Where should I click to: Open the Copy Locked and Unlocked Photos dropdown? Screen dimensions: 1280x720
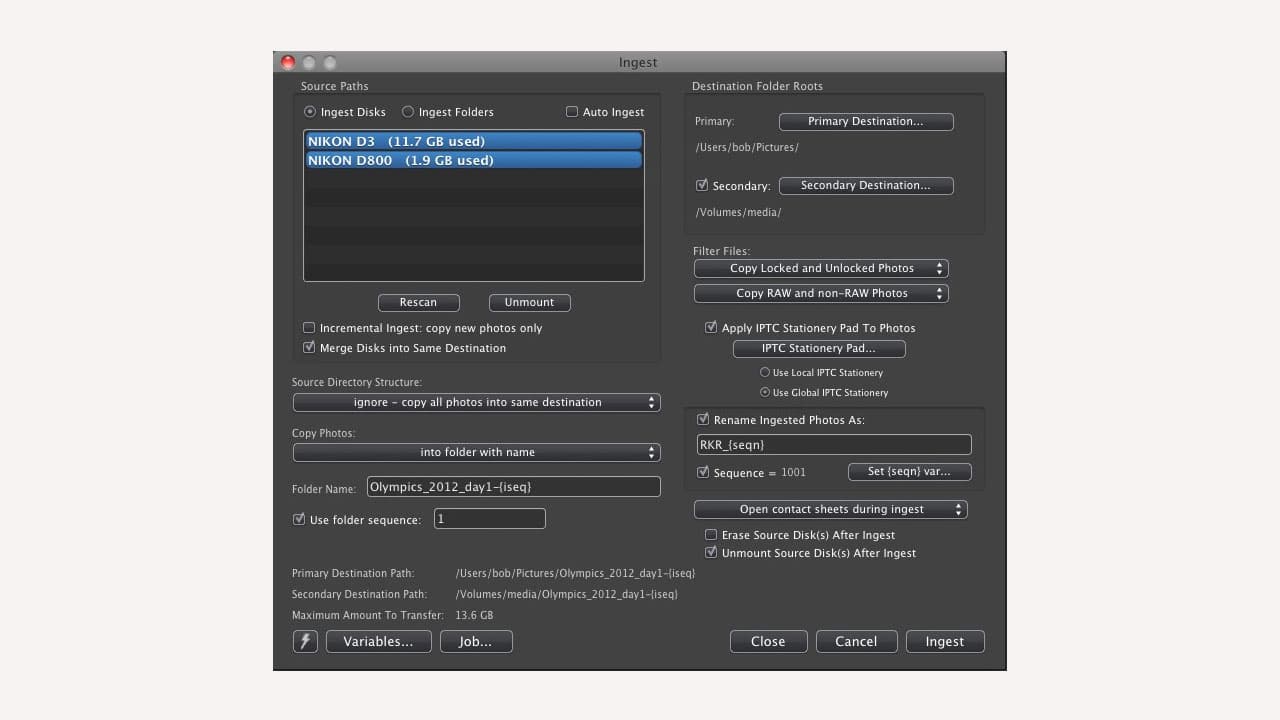pos(821,268)
